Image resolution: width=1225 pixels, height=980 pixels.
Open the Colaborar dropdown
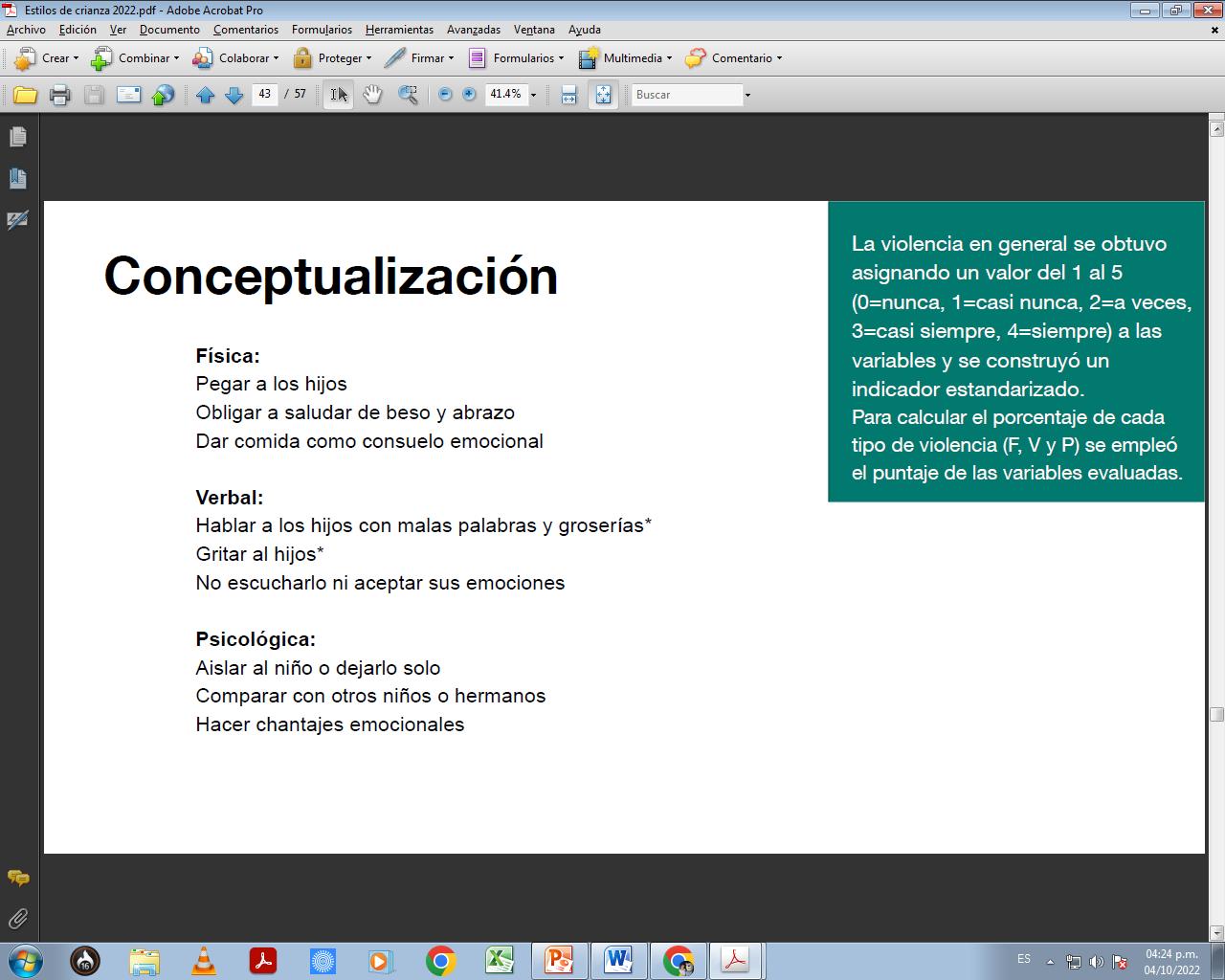tap(235, 58)
